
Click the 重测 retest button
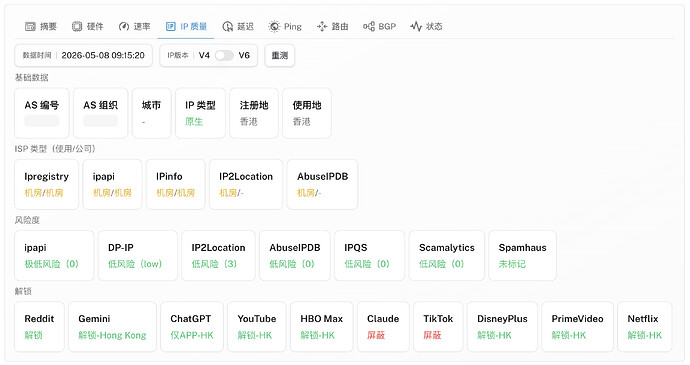coord(279,55)
